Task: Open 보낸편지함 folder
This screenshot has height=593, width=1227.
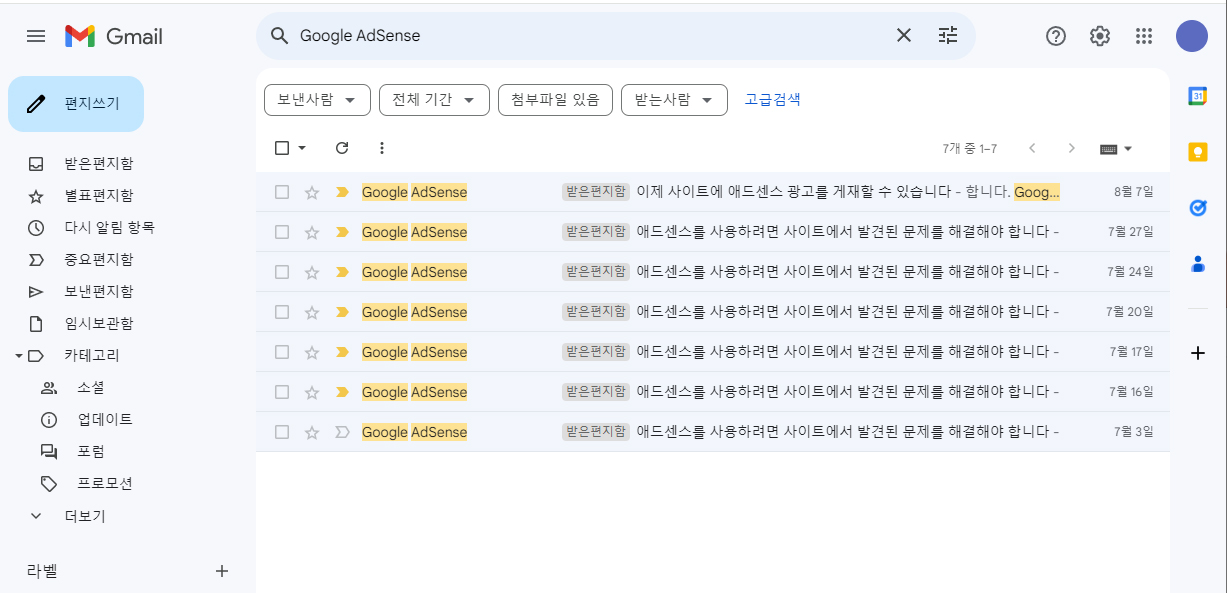Action: [x=98, y=291]
